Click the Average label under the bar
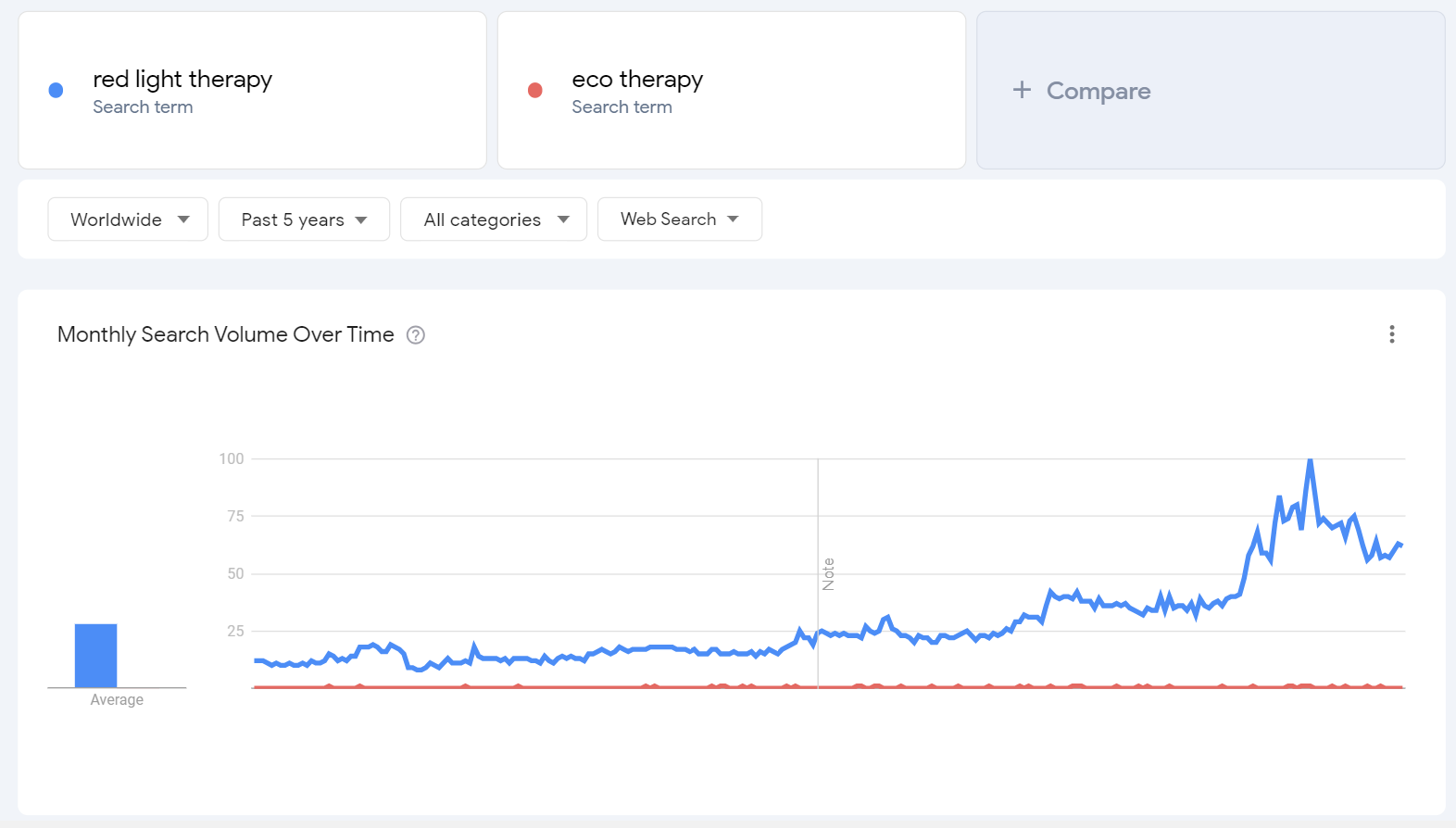The height and width of the screenshot is (828, 1456). [117, 700]
